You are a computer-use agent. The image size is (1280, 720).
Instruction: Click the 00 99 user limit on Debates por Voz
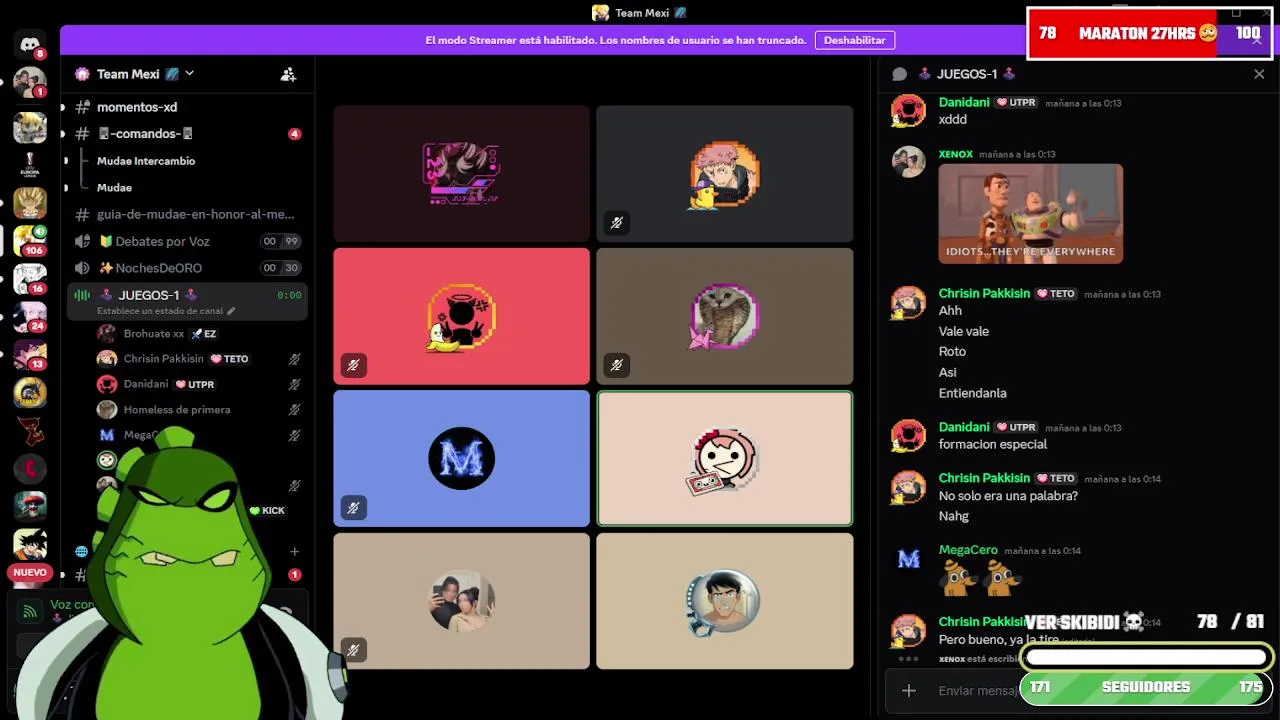pyautogui.click(x=280, y=241)
